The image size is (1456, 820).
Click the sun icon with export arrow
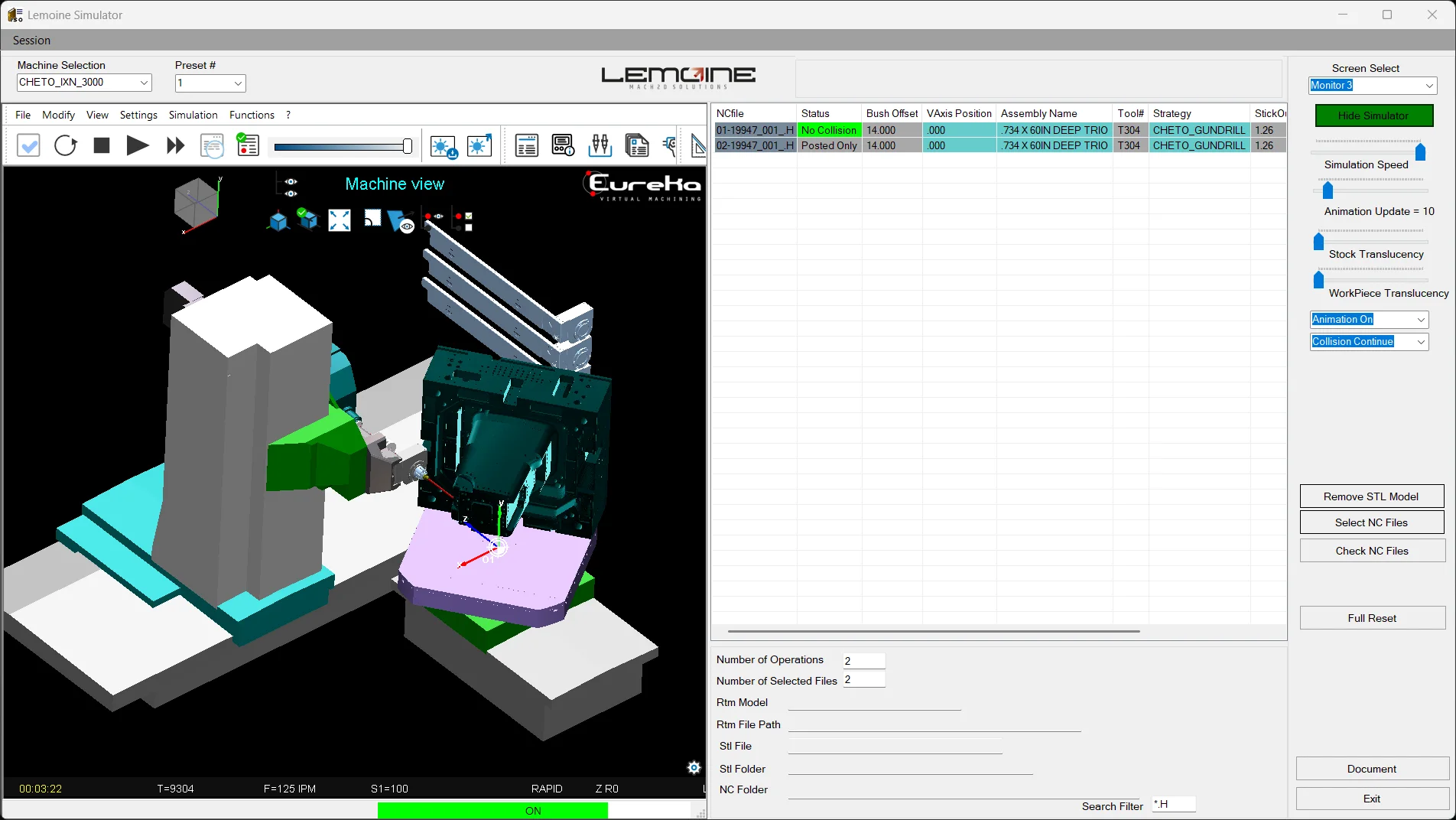(479, 145)
